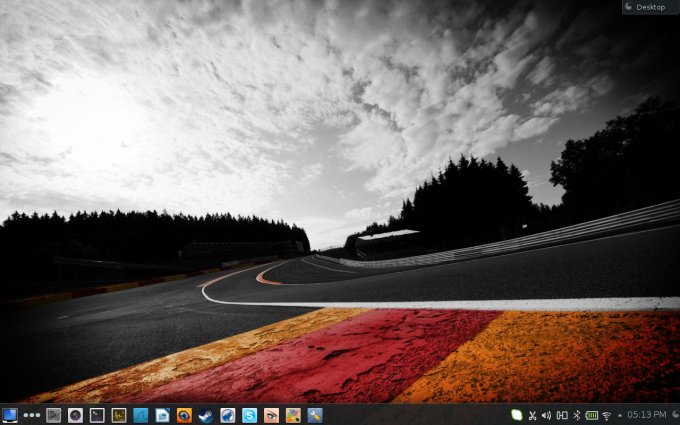Open the document editor icon in taskbar

tap(162, 415)
